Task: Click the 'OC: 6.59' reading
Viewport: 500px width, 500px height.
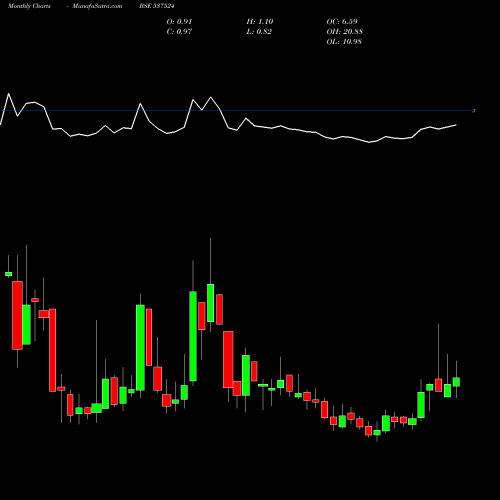Action: 342,21
